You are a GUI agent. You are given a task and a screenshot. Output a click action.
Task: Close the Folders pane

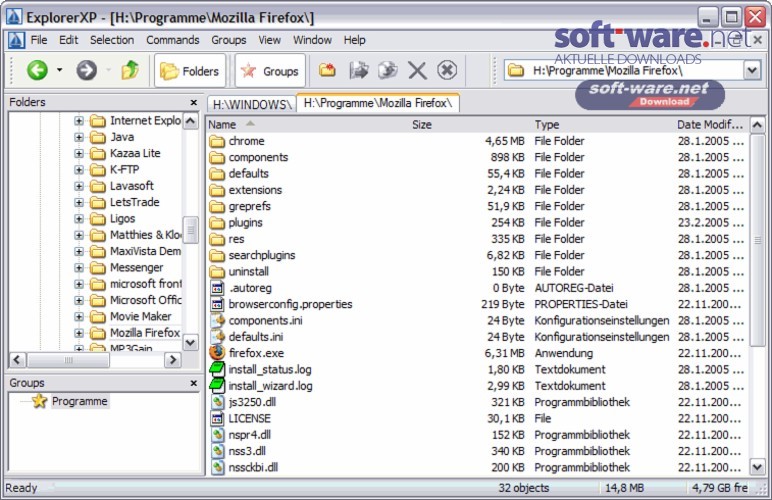point(193,102)
